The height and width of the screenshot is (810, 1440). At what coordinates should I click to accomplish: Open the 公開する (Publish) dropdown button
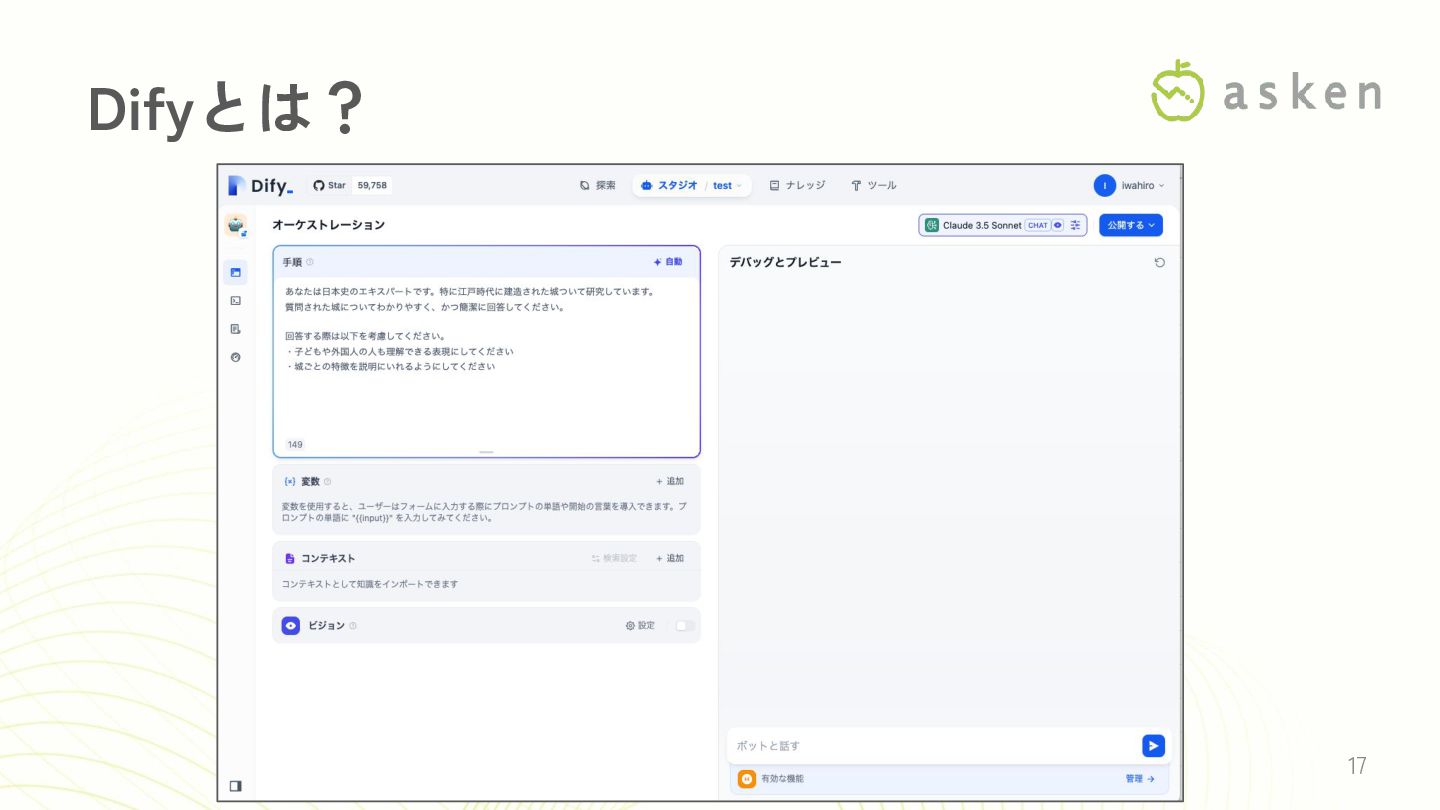pyautogui.click(x=1131, y=225)
